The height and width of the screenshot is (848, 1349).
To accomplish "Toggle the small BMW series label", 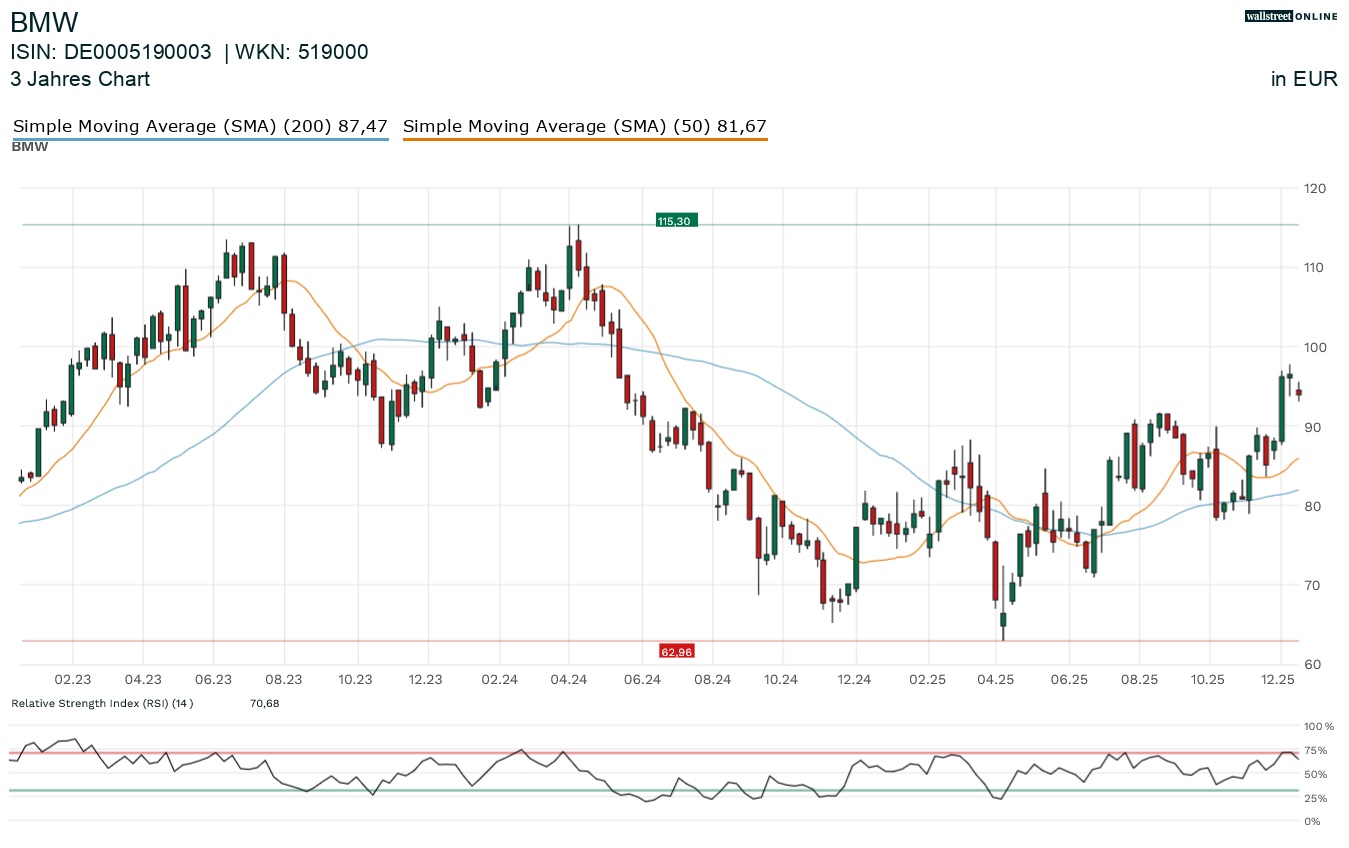I will [29, 146].
